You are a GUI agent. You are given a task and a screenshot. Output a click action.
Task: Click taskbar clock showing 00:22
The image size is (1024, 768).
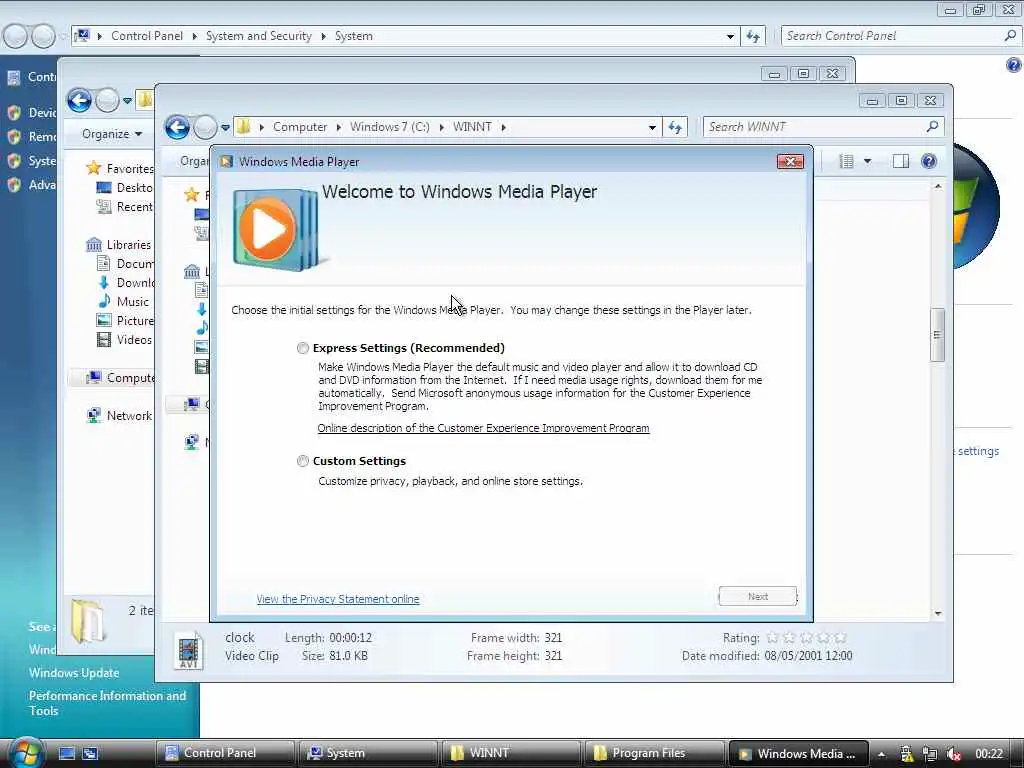tap(989, 754)
